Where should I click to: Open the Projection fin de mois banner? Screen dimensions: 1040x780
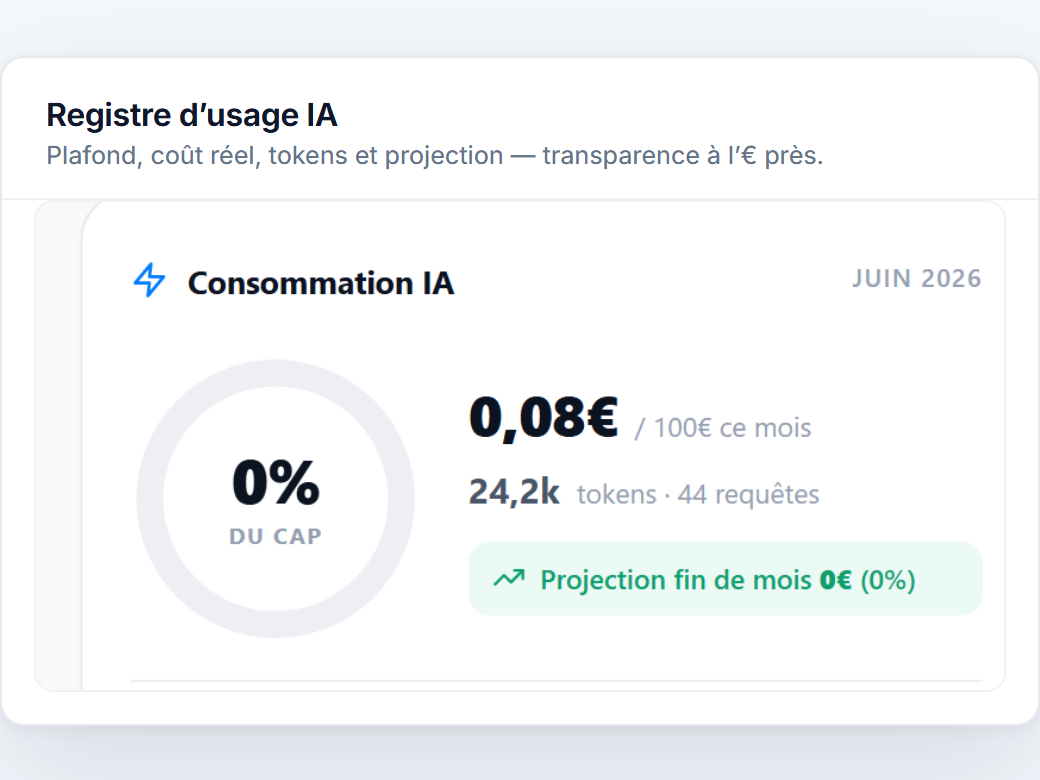725,578
